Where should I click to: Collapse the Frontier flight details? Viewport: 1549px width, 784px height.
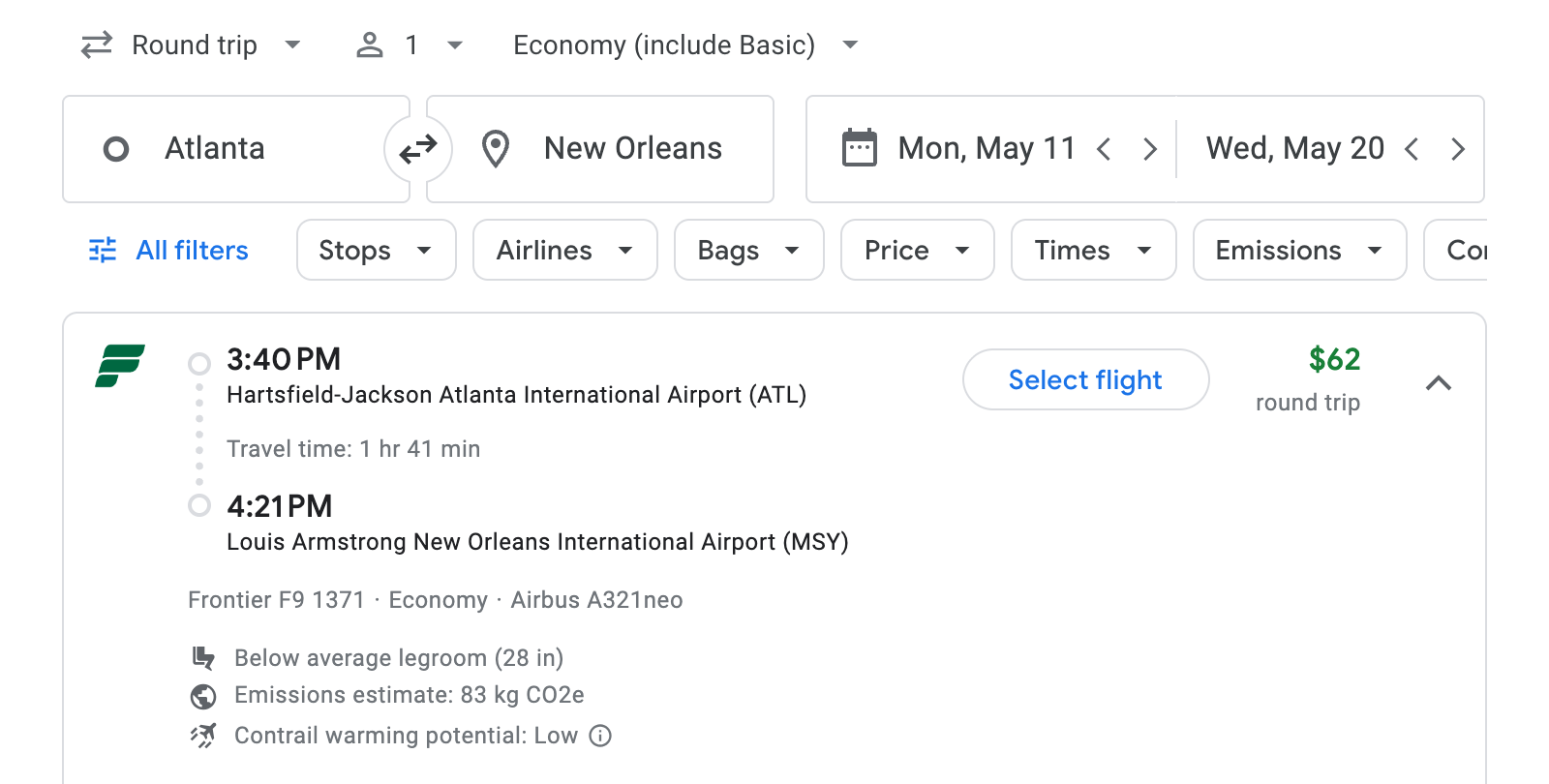click(1440, 383)
